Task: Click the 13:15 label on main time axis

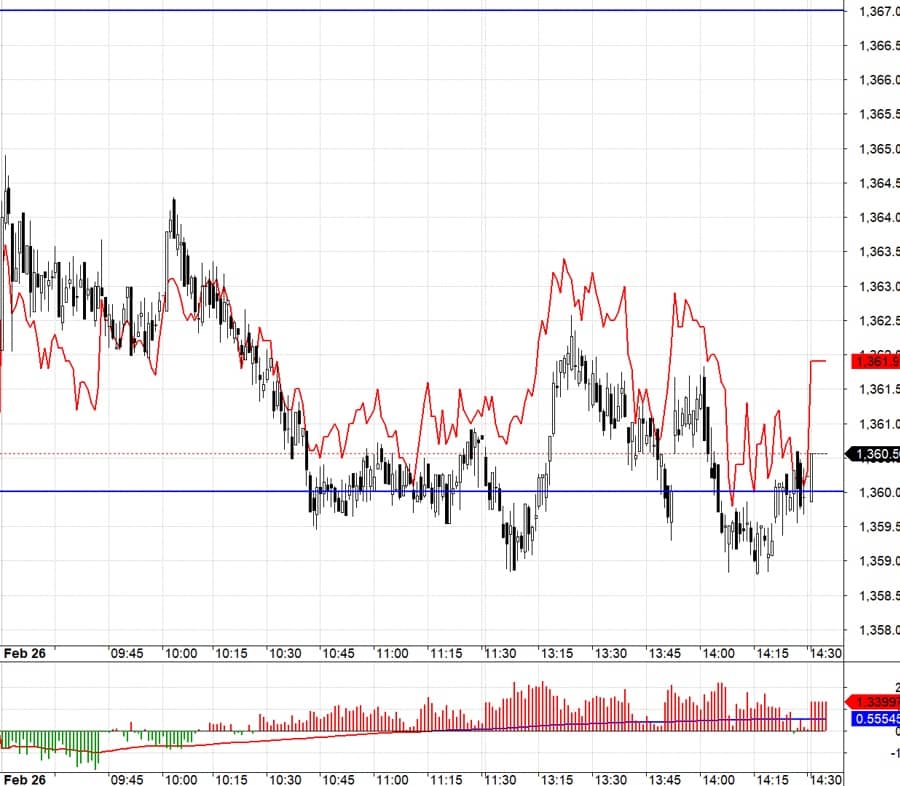Action: pyautogui.click(x=557, y=653)
